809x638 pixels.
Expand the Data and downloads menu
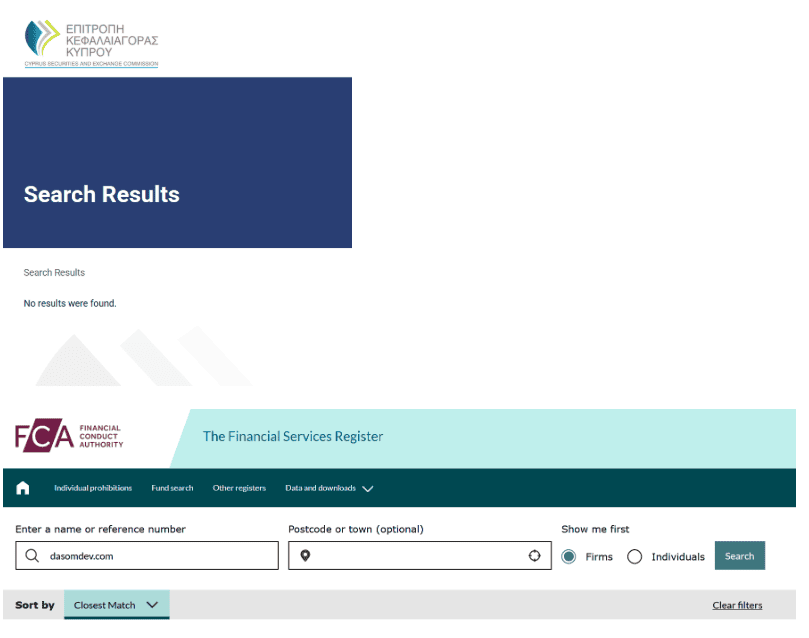pos(329,488)
